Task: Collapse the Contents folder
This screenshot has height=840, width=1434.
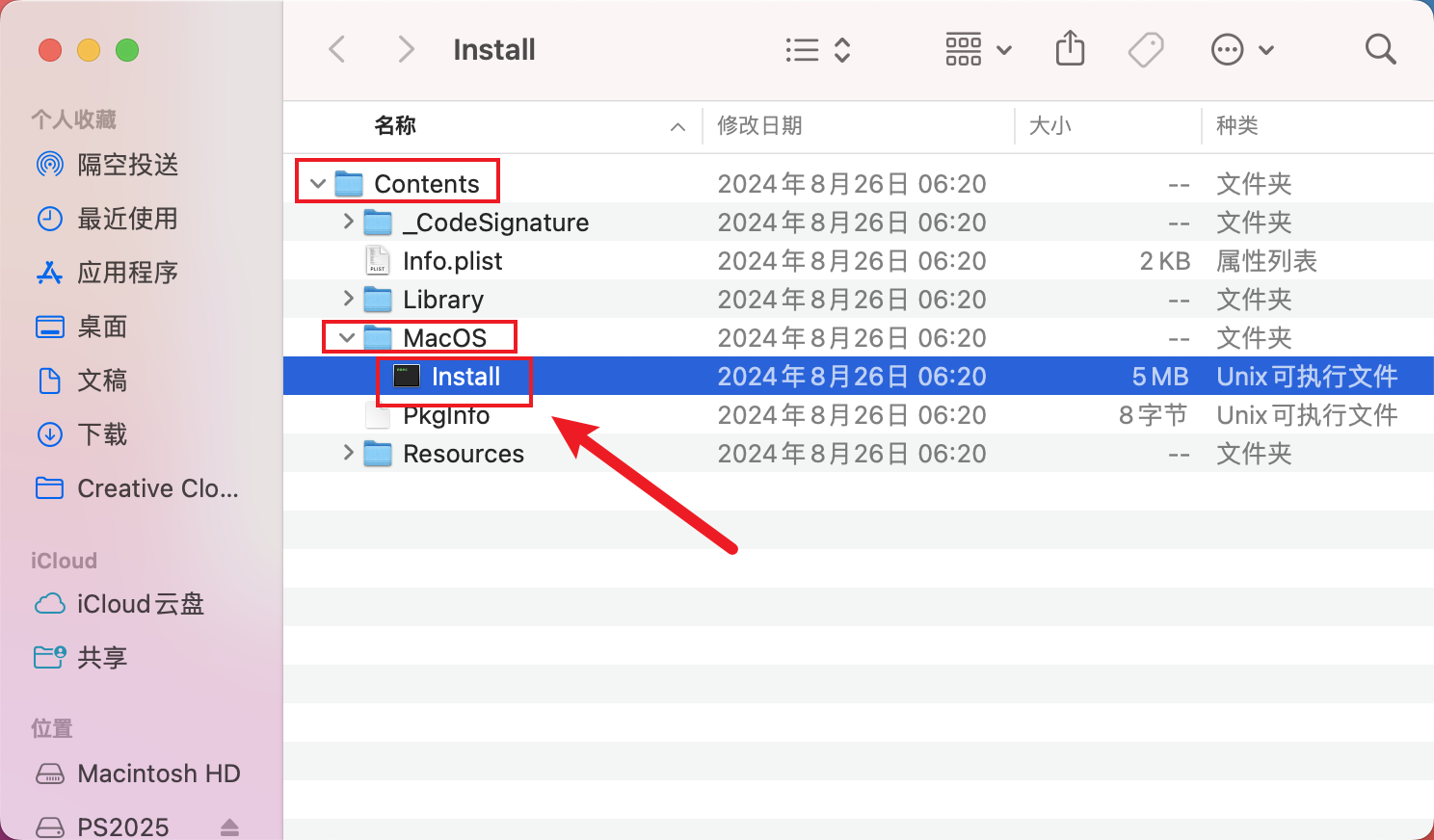Action: pyautogui.click(x=318, y=183)
